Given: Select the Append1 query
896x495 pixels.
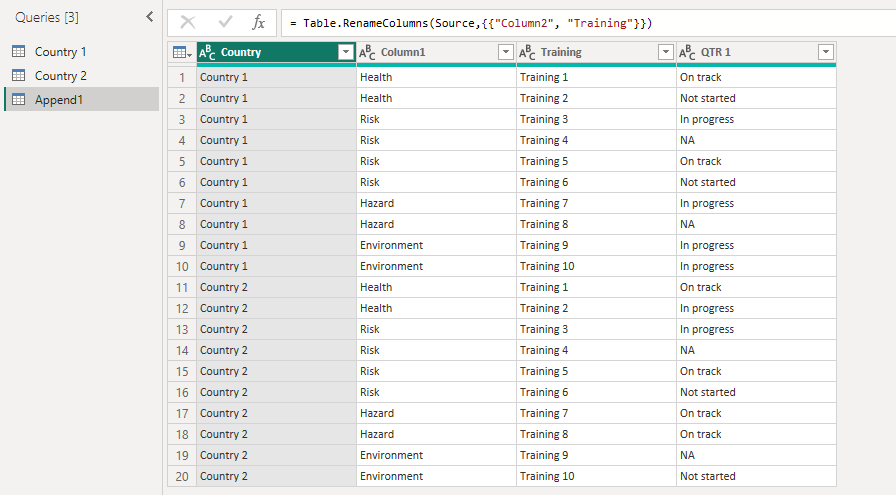Looking at the screenshot, I should (x=82, y=99).
